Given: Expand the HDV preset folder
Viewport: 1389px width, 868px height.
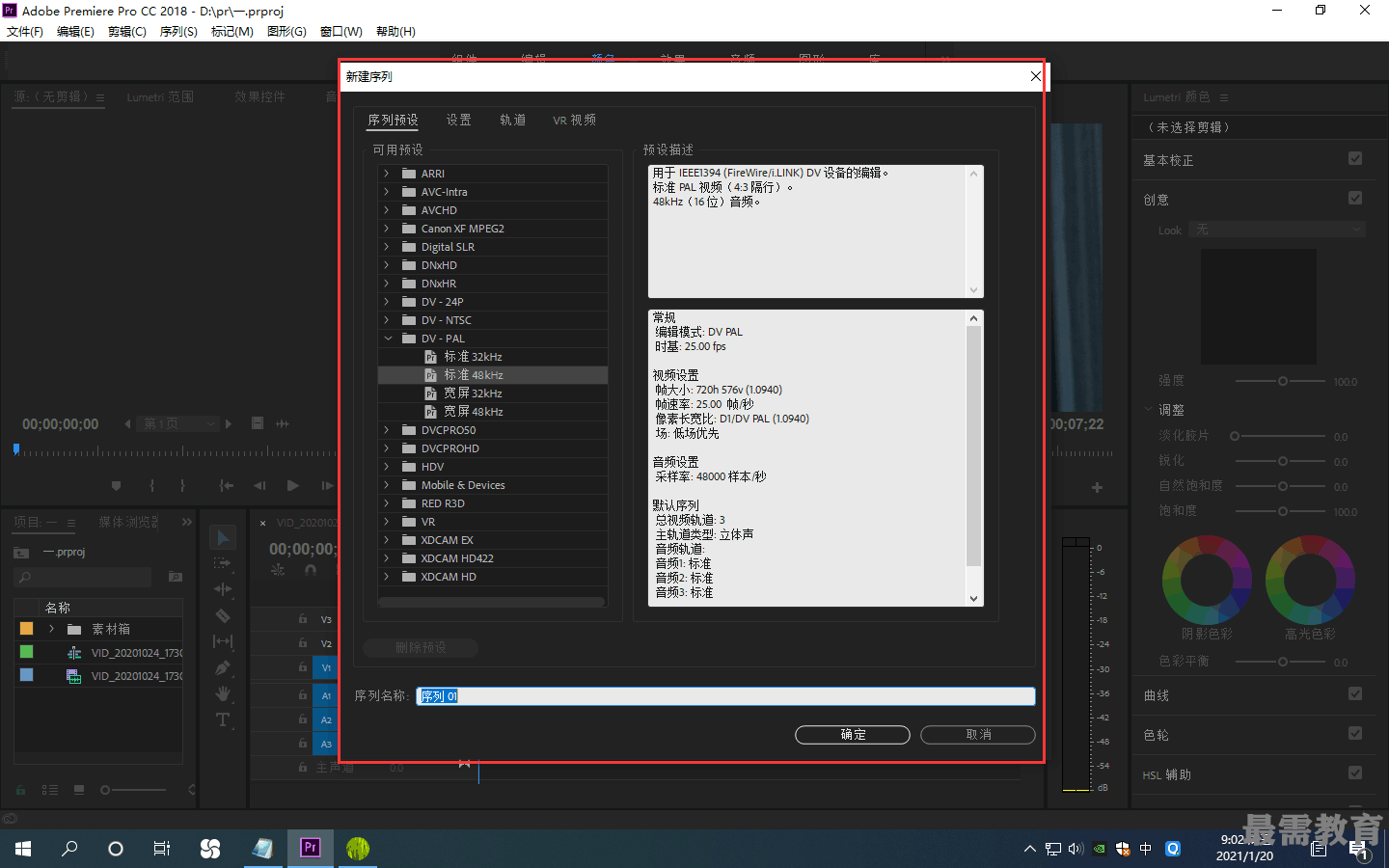Looking at the screenshot, I should coord(387,467).
